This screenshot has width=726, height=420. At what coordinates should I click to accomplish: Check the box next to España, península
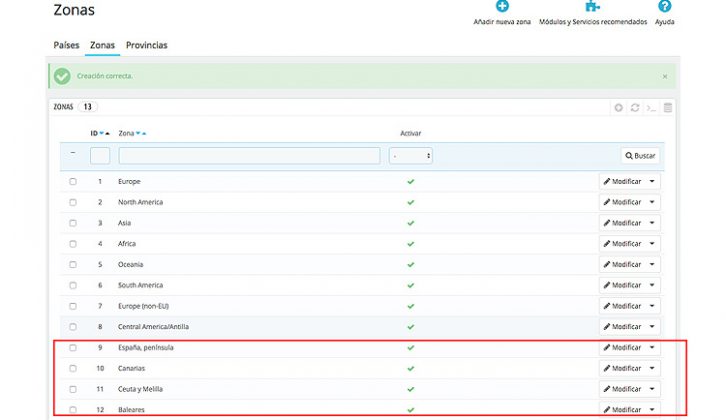coord(73,348)
